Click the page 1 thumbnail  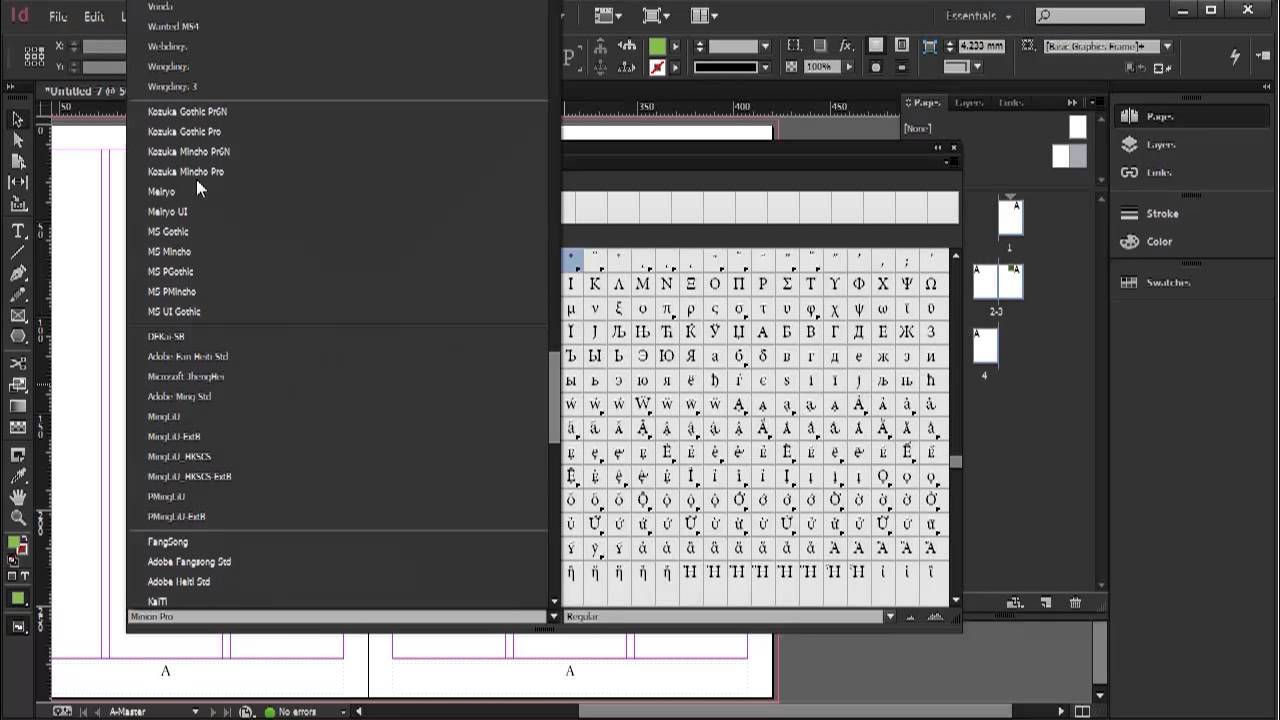1010,218
